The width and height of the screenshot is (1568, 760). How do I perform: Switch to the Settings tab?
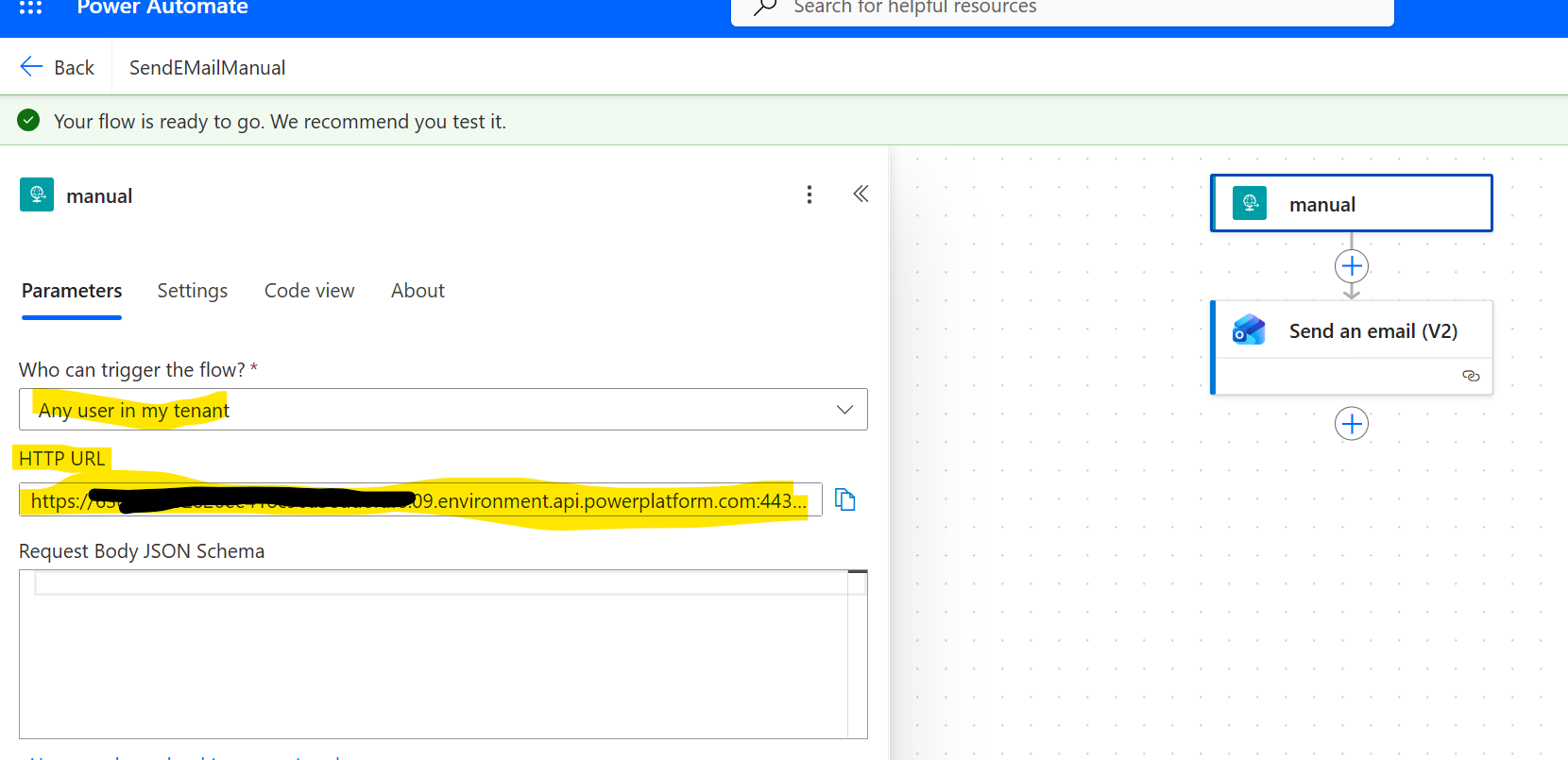tap(192, 291)
